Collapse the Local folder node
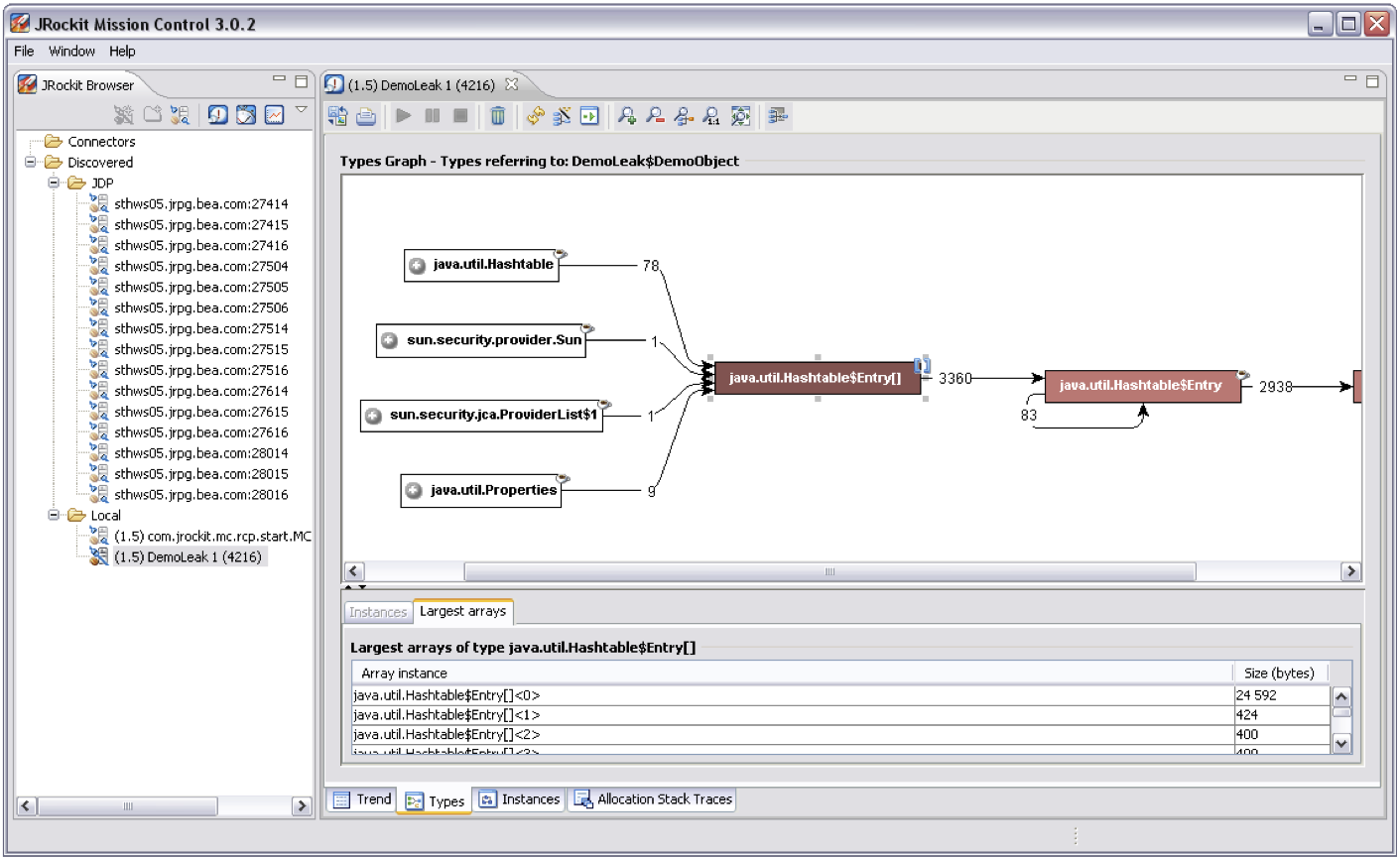Screen dimensions: 1400x860 click(x=55, y=515)
